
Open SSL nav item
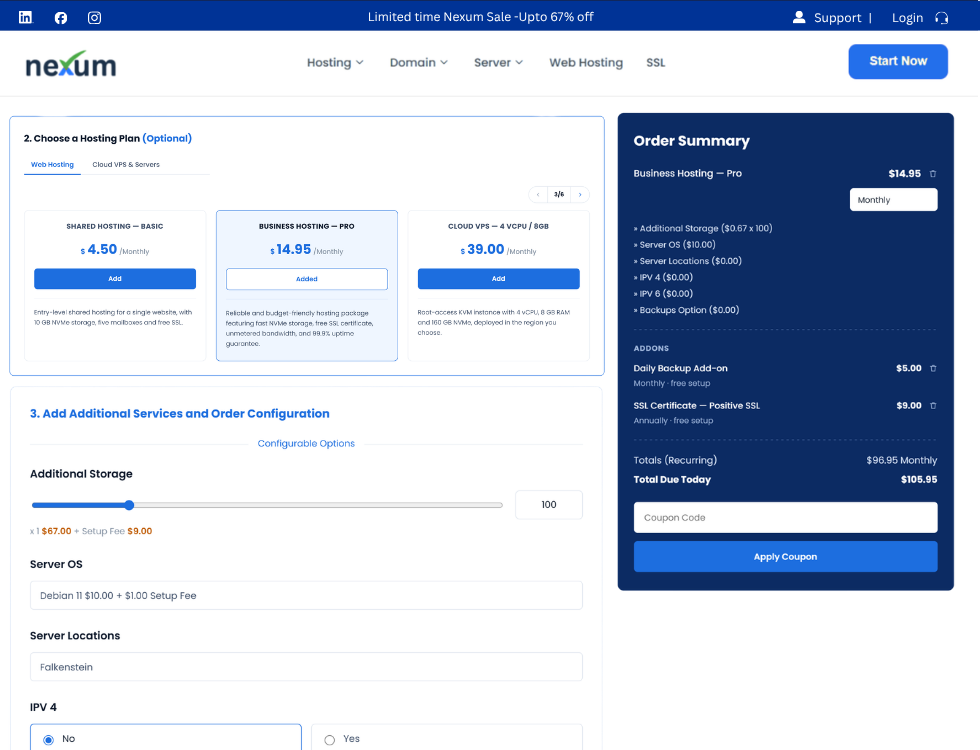tap(656, 62)
